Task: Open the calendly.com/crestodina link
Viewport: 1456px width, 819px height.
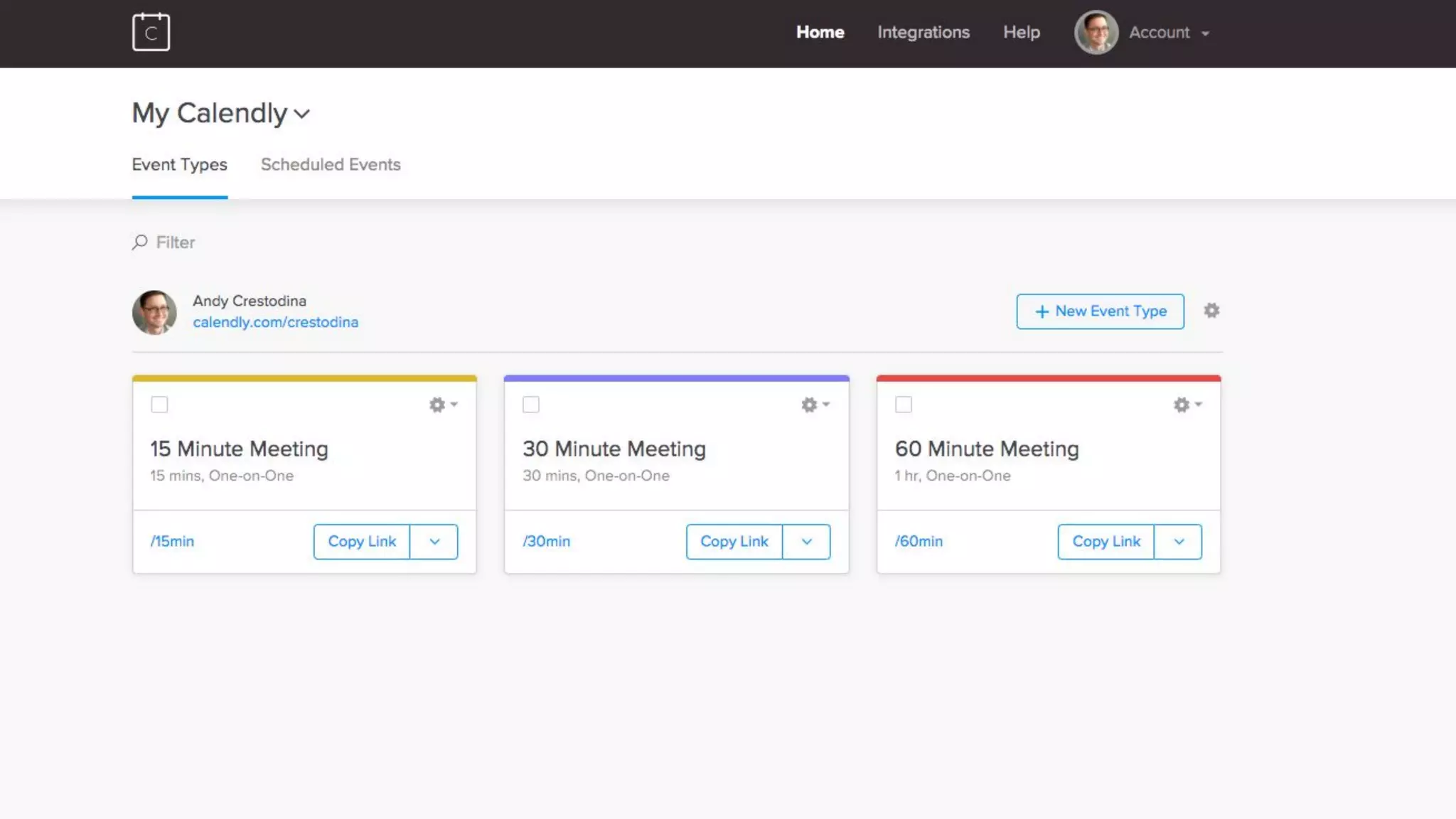Action: tap(275, 322)
